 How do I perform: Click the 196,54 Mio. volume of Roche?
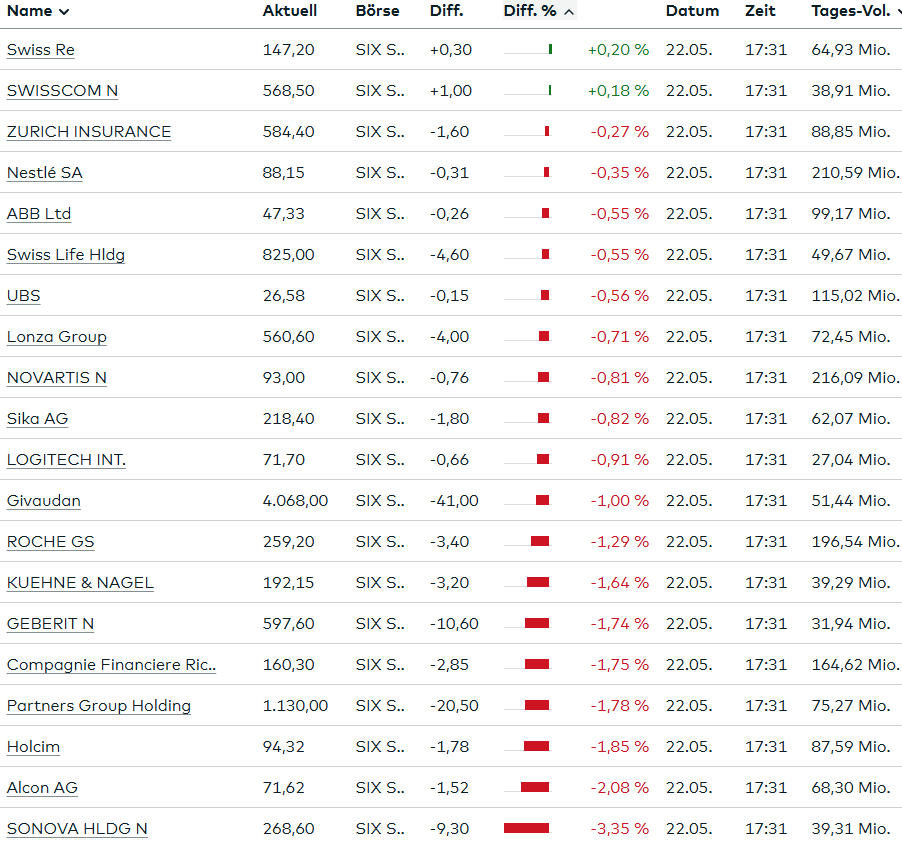point(855,542)
